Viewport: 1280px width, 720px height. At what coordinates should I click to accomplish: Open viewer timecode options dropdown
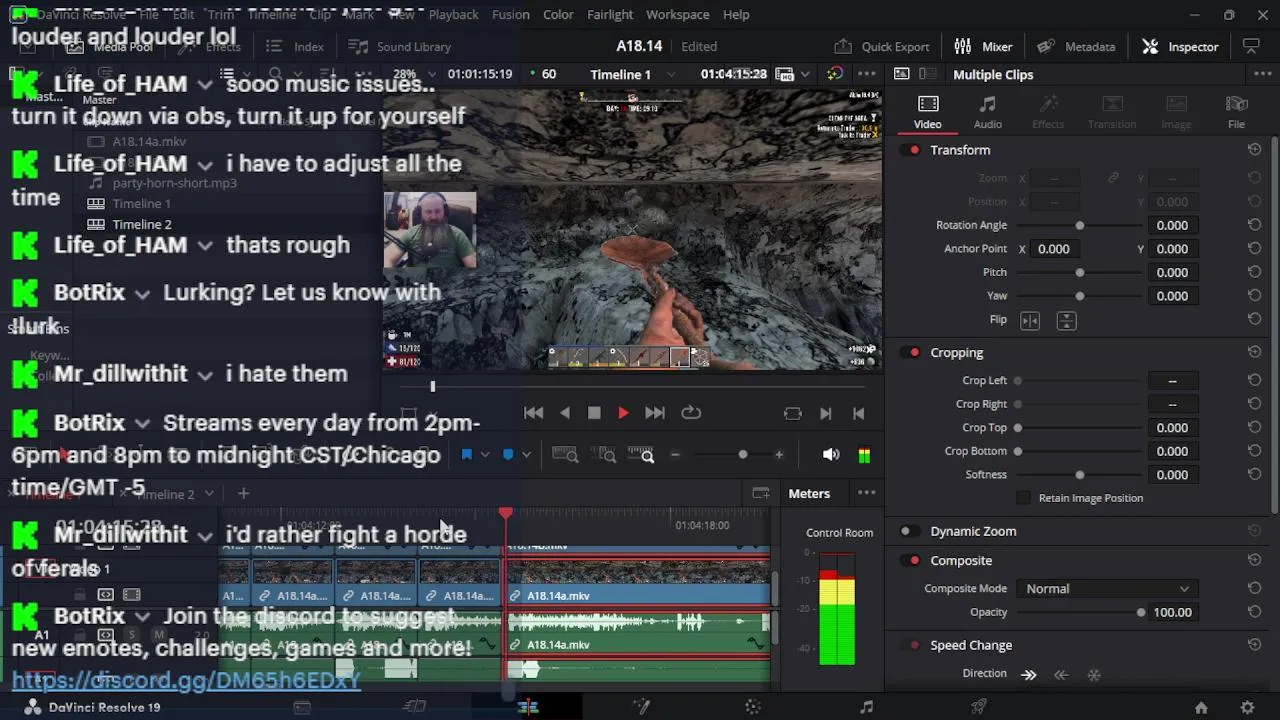[806, 75]
